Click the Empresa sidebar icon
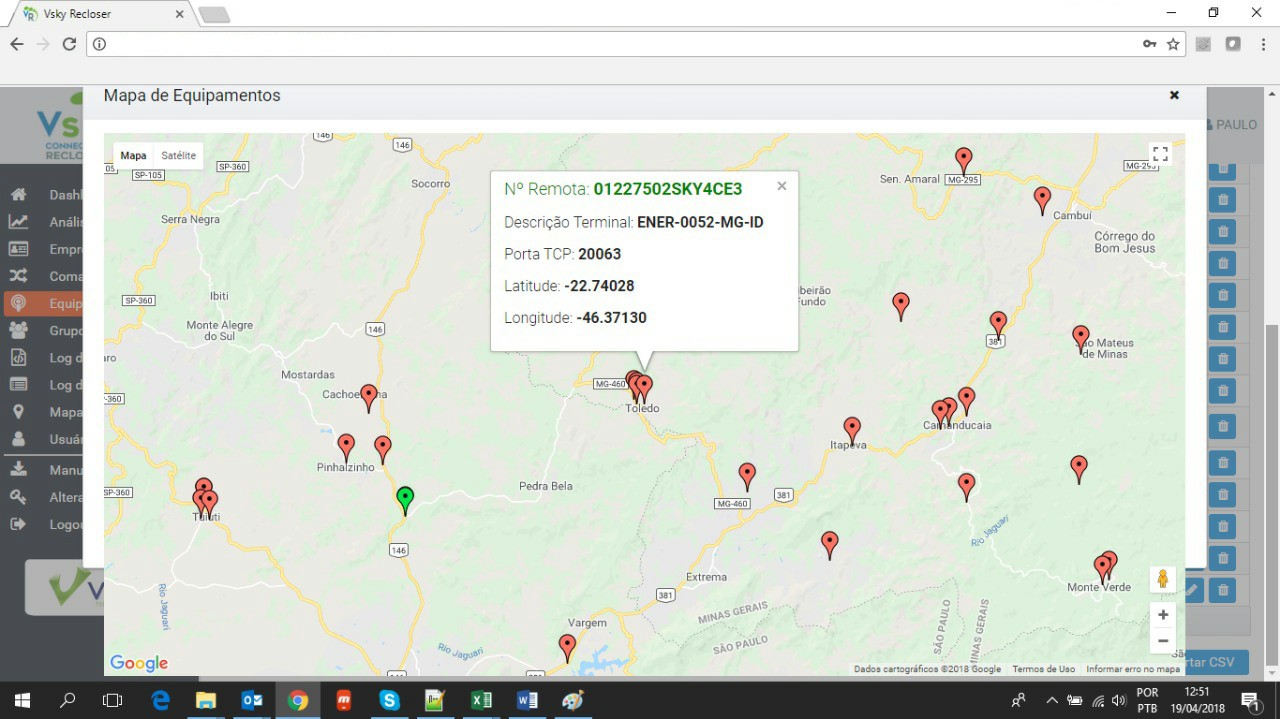The height and width of the screenshot is (719, 1280). (x=18, y=249)
